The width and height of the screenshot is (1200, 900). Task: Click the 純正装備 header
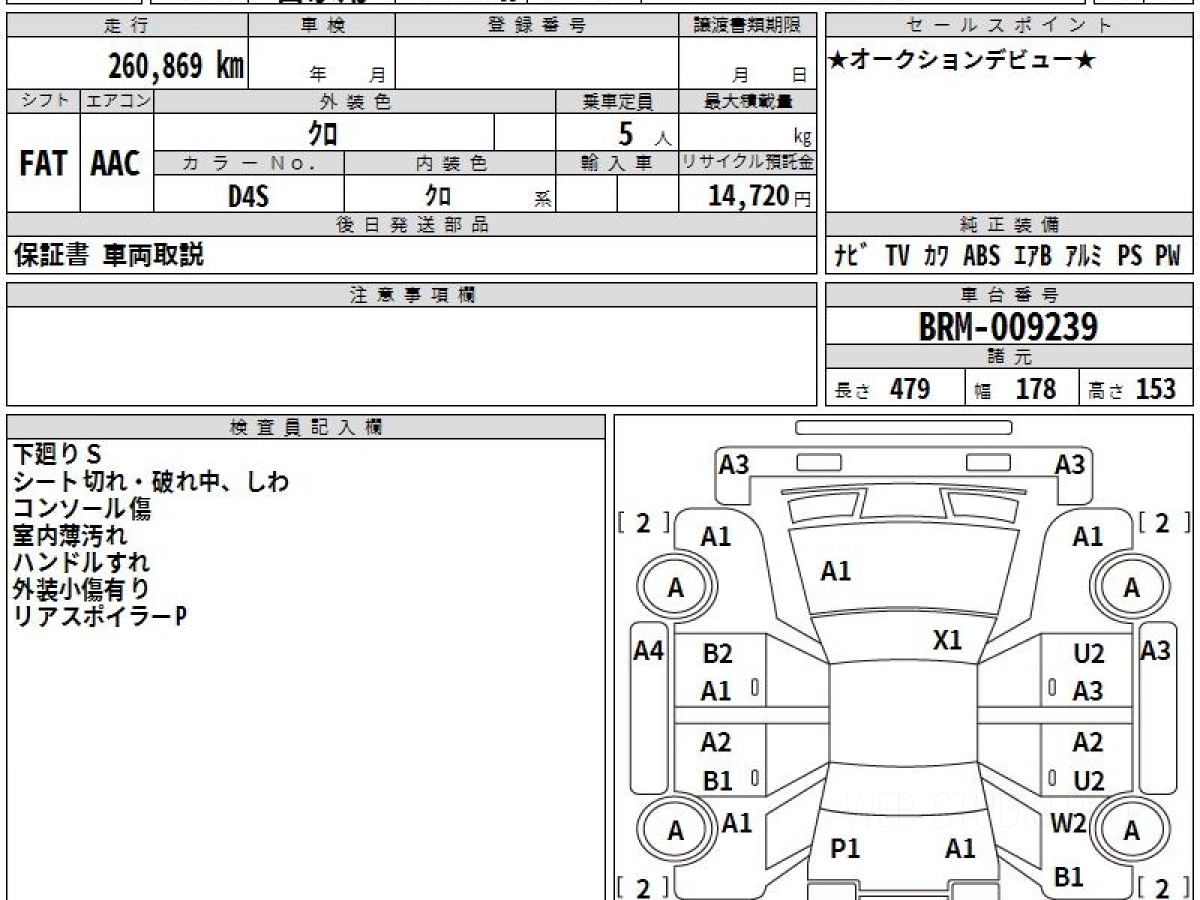pyautogui.click(x=1009, y=225)
